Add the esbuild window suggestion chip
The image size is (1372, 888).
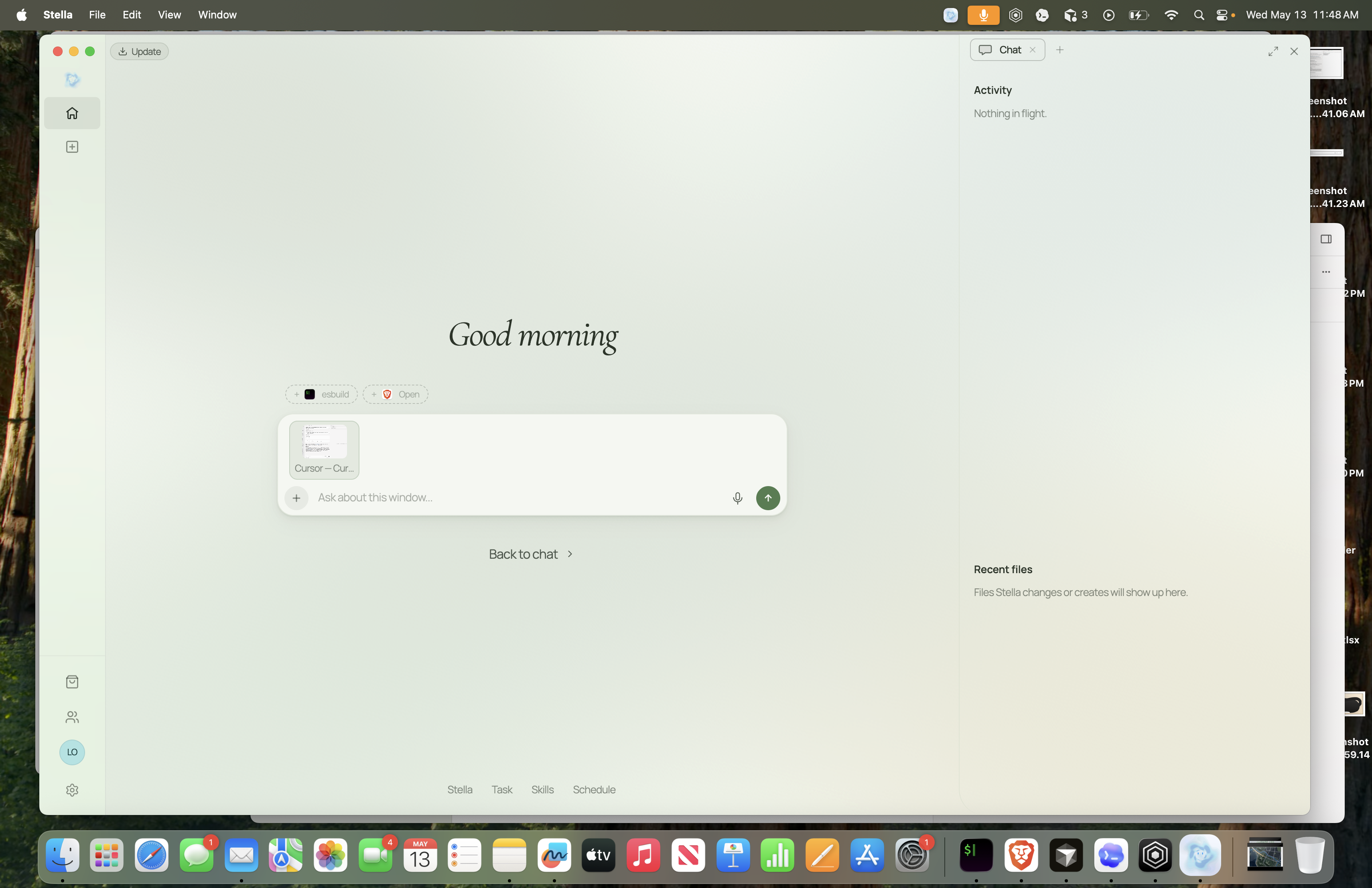pos(322,394)
